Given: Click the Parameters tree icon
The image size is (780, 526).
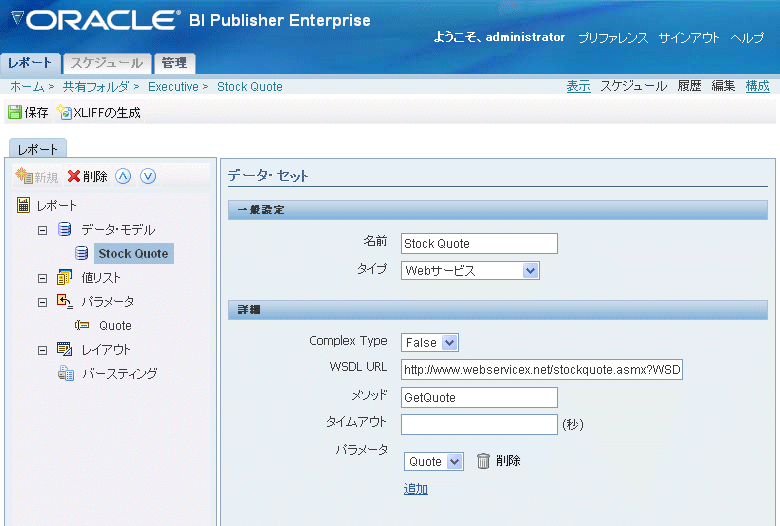Looking at the screenshot, I should click(65, 301).
